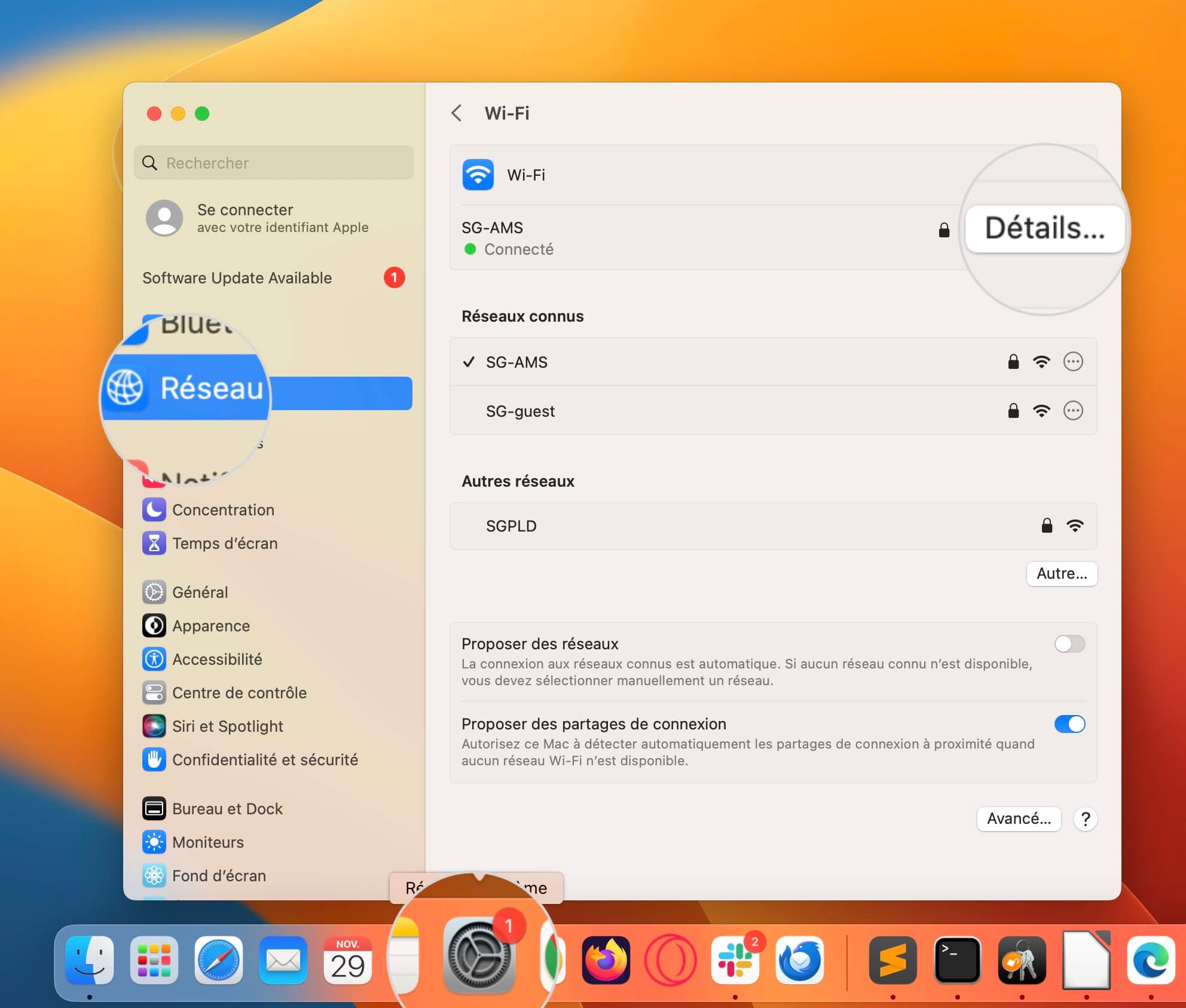The width and height of the screenshot is (1186, 1008).
Task: Open more options for SG-AMS network
Action: (x=1073, y=362)
